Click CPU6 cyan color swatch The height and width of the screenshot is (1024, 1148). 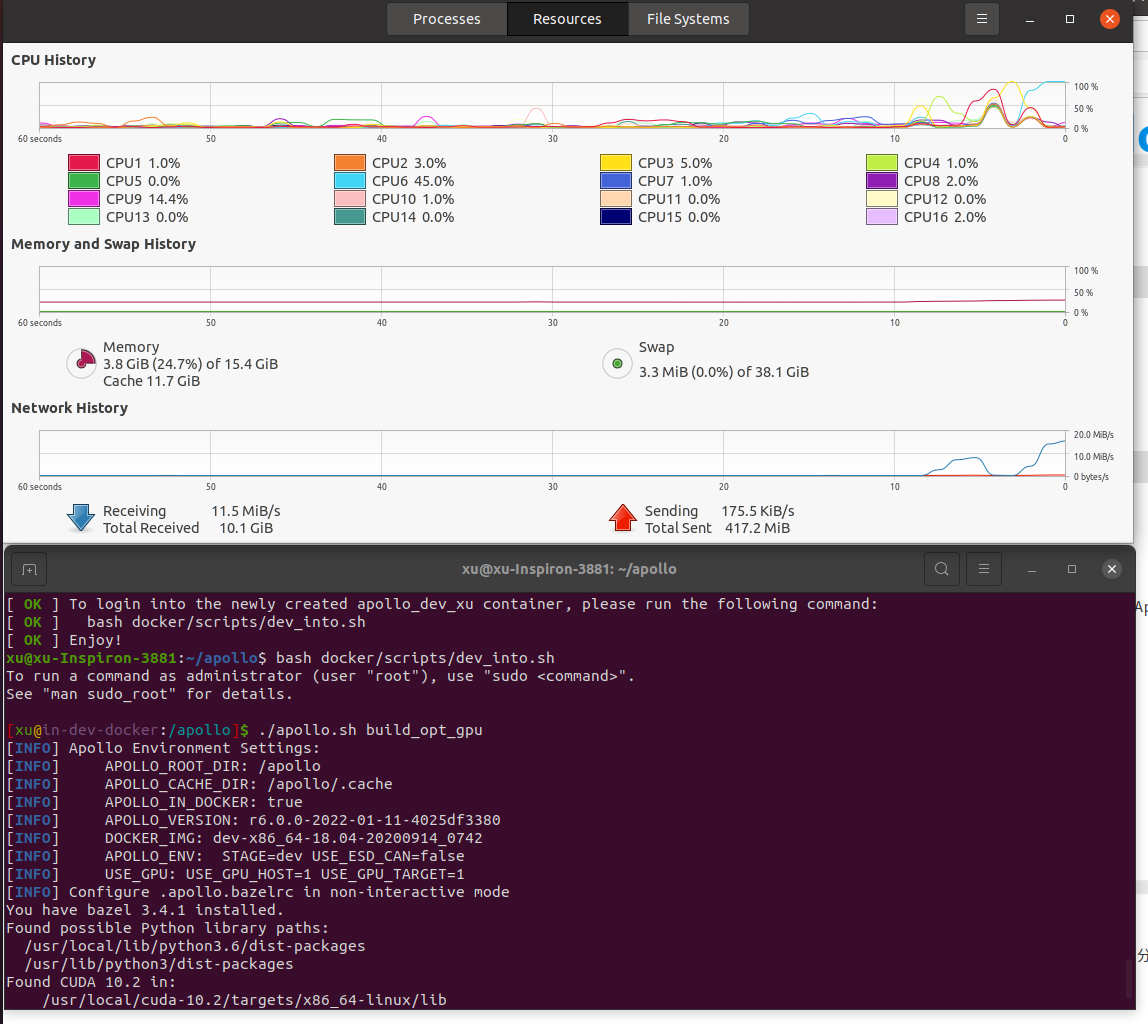tap(350, 181)
